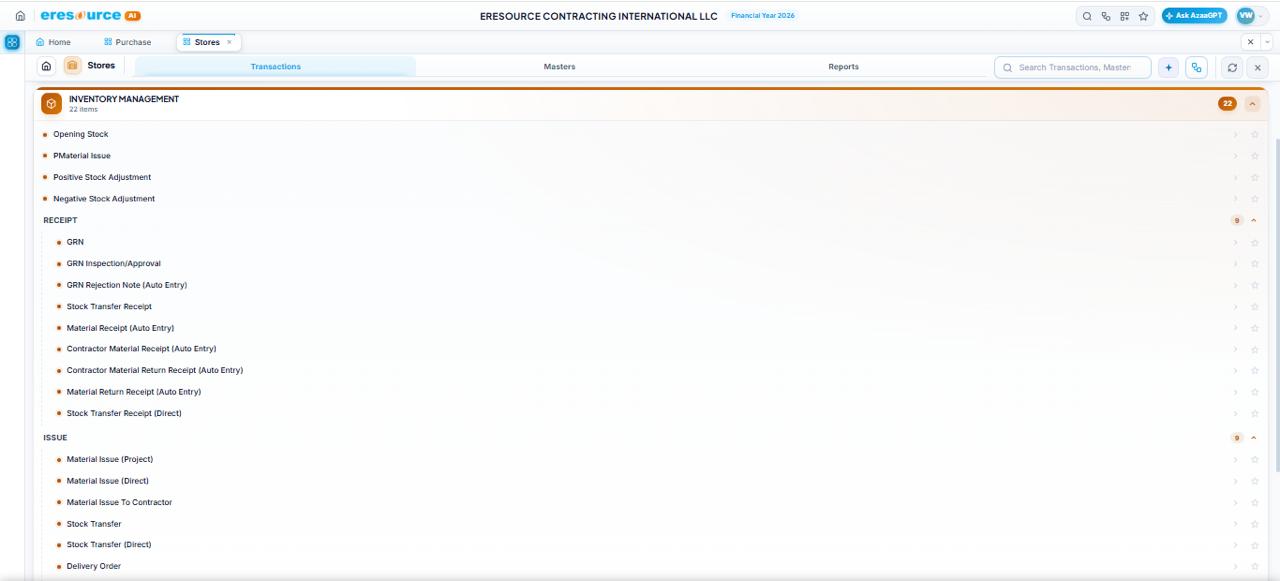Open tab list dropdown arrow beside close-all
Viewport: 1280px width, 581px height.
1267,42
